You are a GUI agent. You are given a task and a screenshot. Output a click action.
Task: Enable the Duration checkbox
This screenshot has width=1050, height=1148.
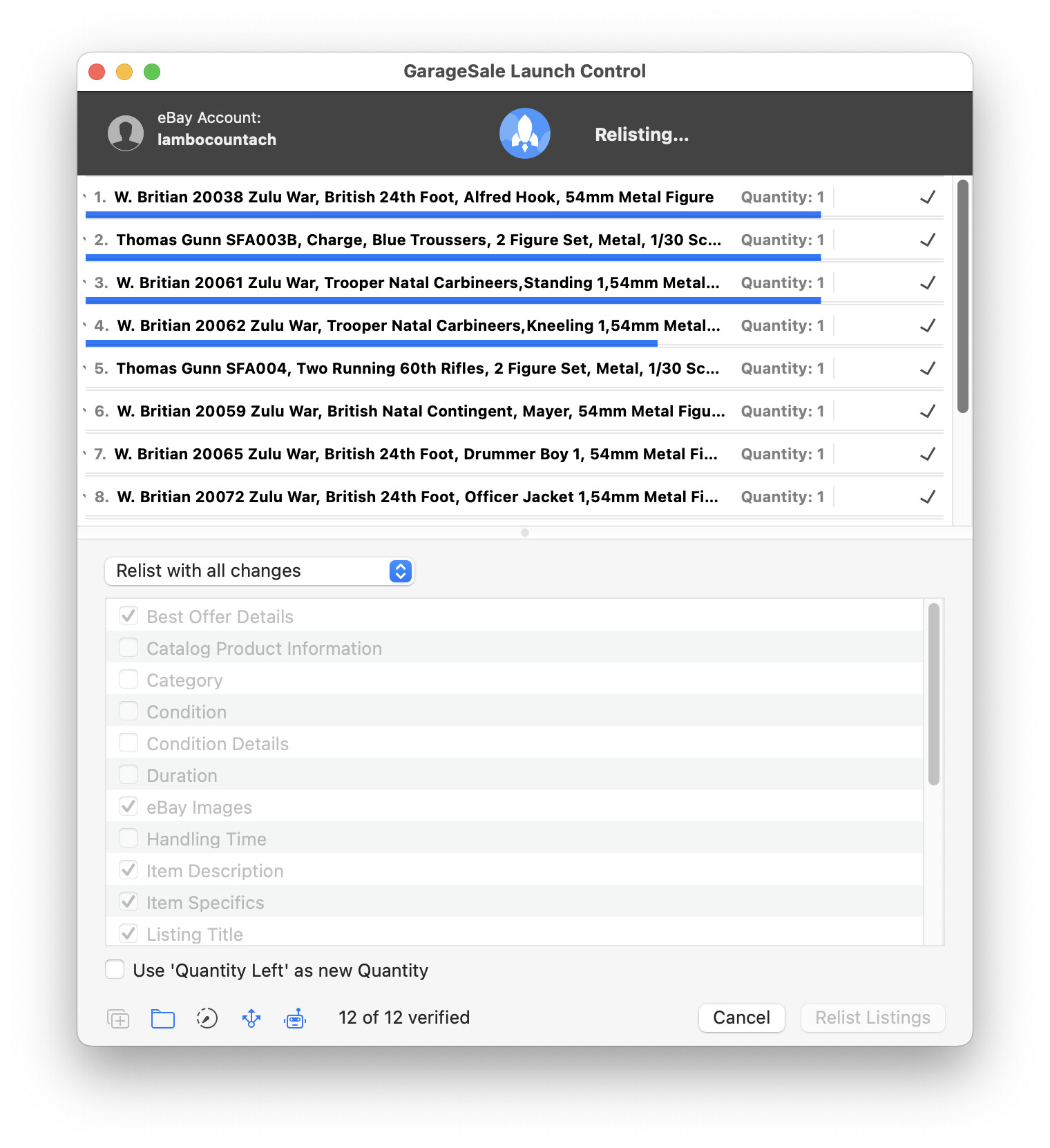tap(128, 774)
